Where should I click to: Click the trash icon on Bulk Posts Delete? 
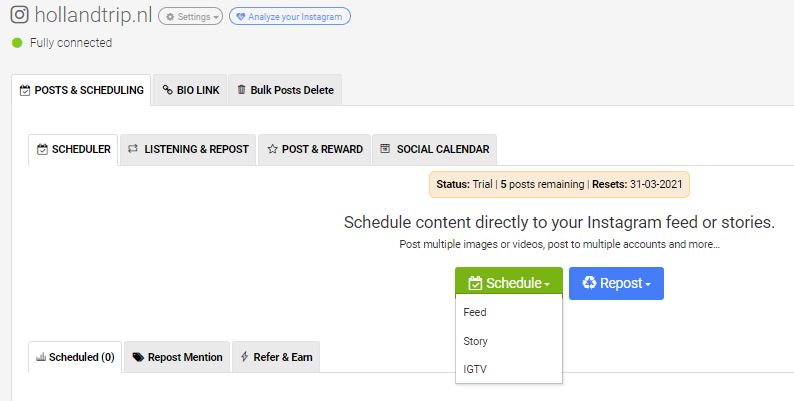click(x=242, y=90)
